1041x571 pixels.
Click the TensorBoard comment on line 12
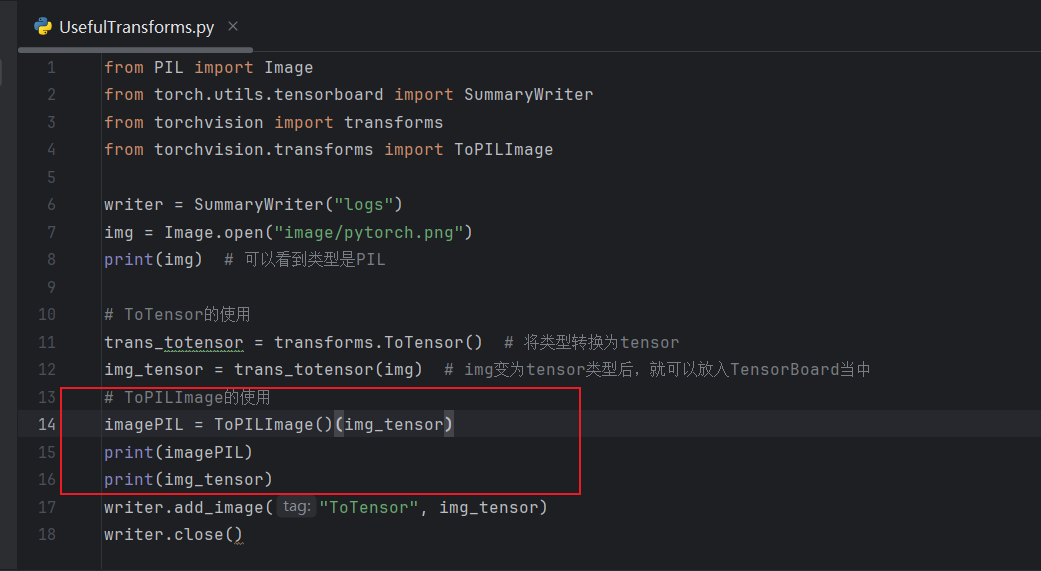(x=657, y=370)
